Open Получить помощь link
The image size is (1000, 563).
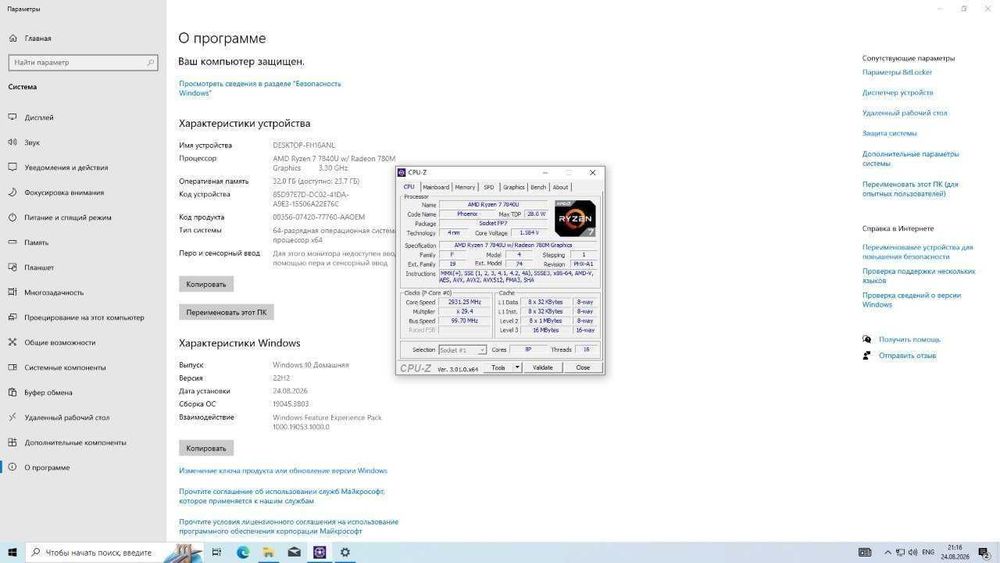click(x=909, y=339)
